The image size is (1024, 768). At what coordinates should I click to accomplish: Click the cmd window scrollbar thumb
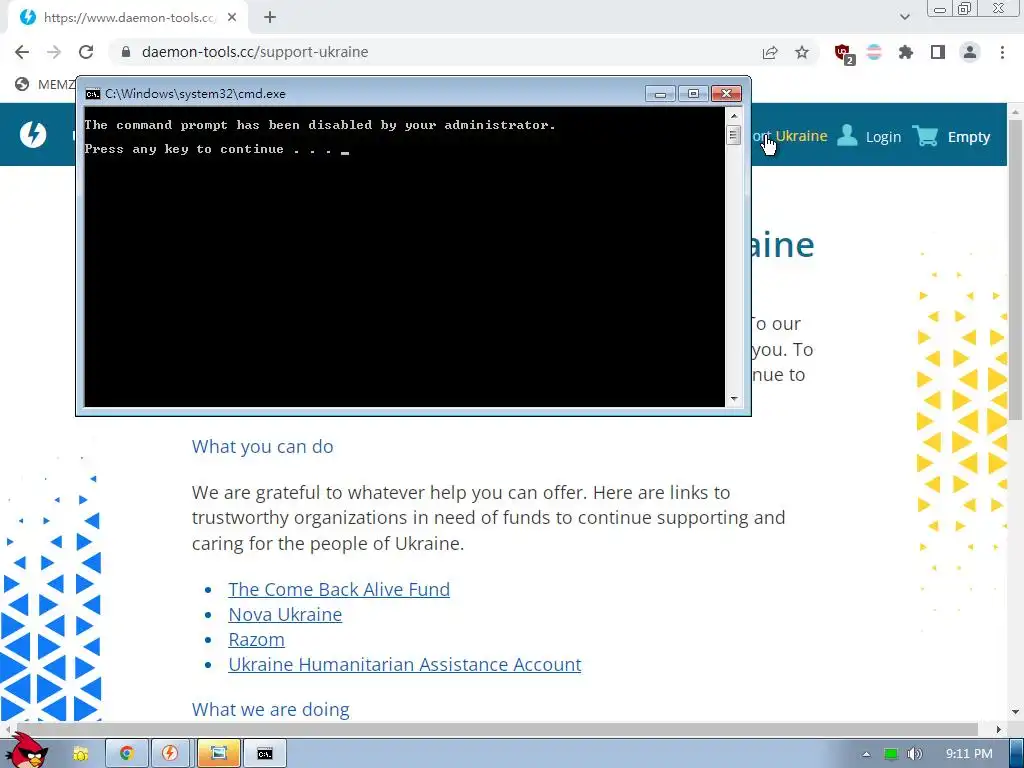(x=733, y=135)
